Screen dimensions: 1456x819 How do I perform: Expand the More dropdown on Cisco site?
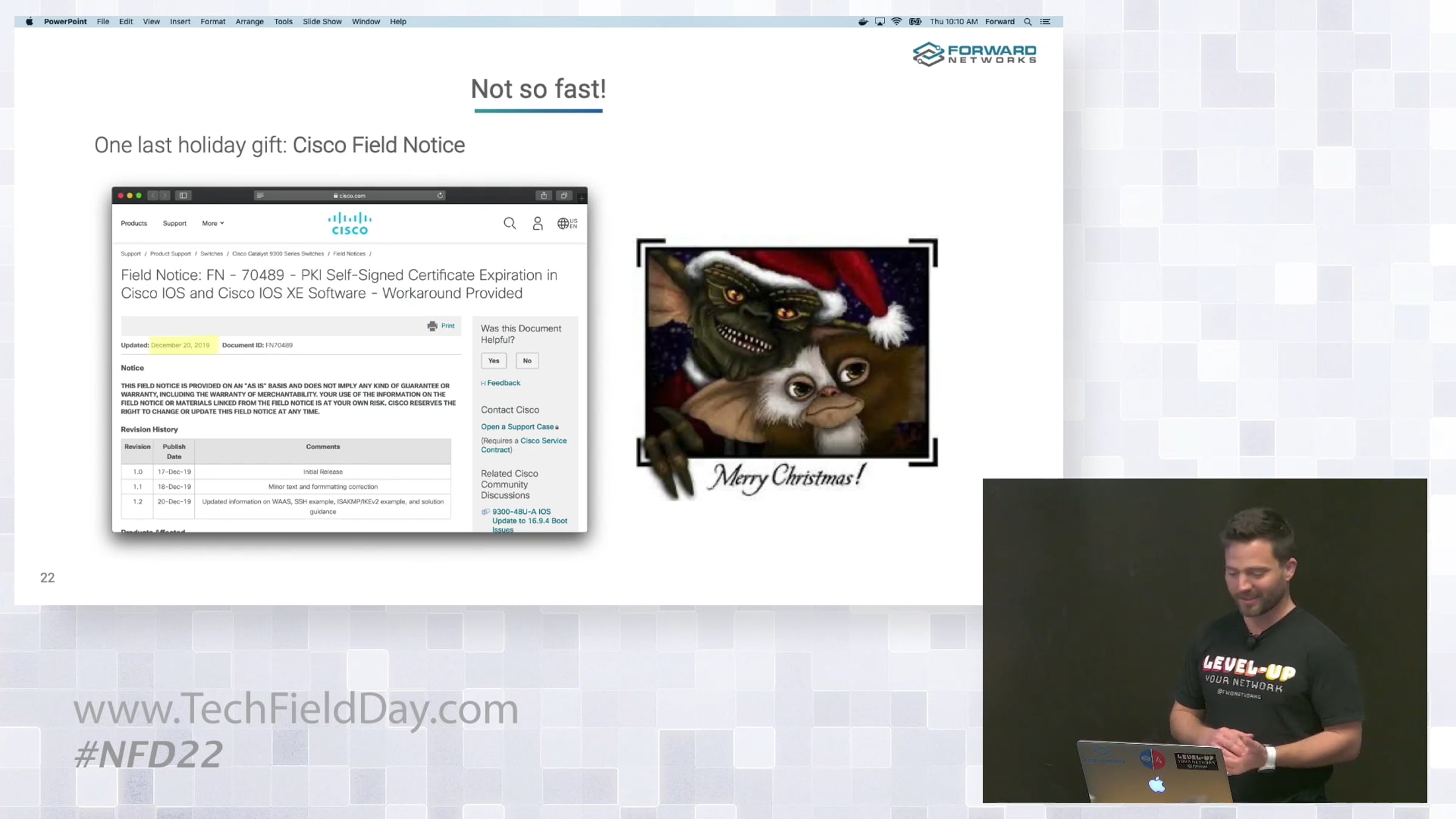coord(213,223)
